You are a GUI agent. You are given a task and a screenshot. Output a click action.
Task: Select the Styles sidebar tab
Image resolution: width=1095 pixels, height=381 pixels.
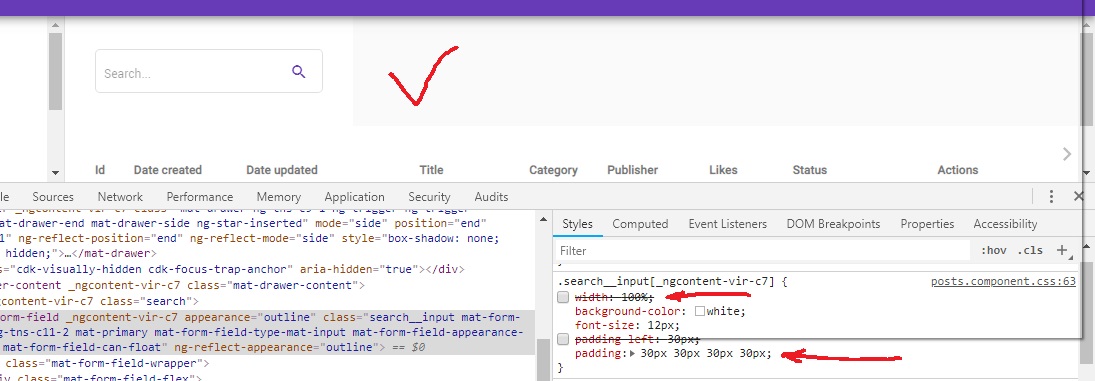(x=578, y=224)
